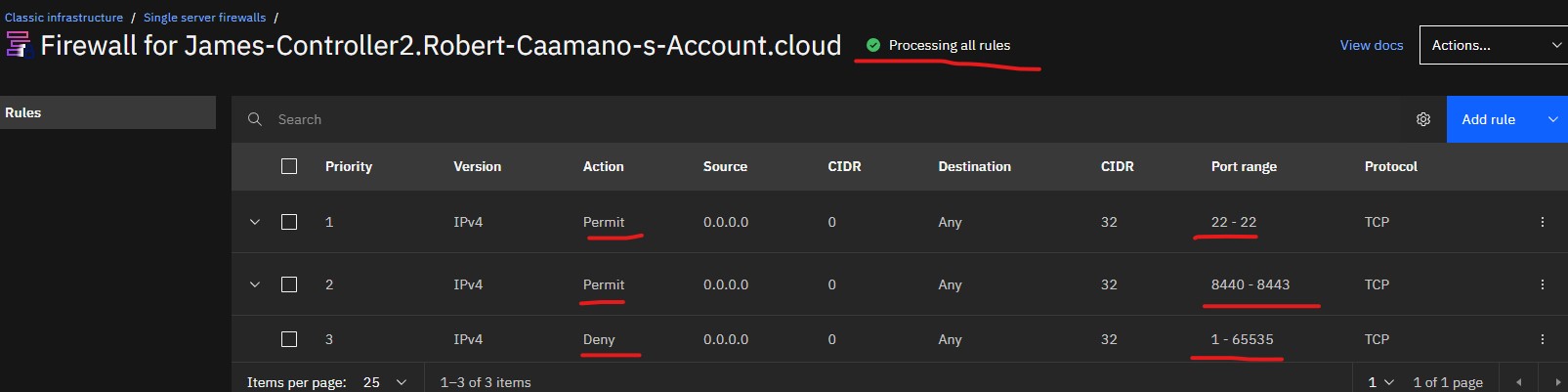Click the Add rule button
This screenshot has width=1568, height=392.
[1489, 119]
